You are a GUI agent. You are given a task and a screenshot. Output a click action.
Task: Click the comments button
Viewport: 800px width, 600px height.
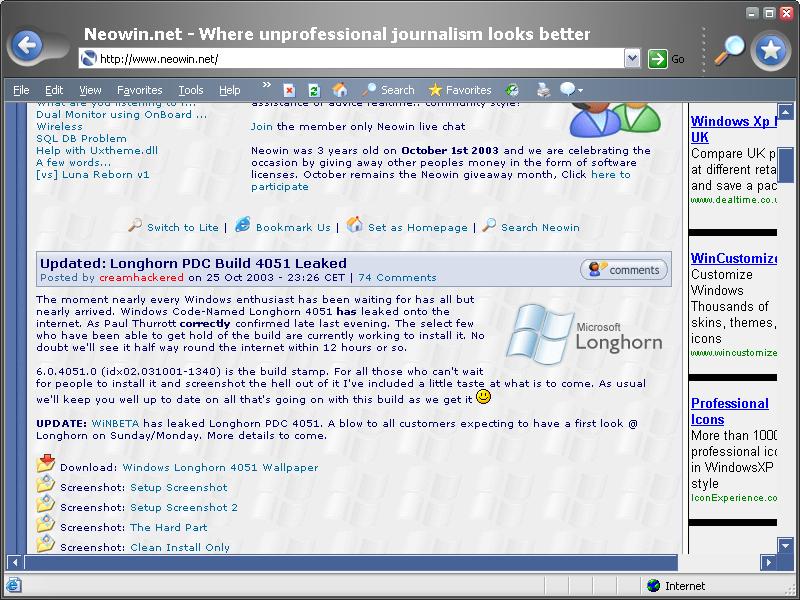pyautogui.click(x=624, y=269)
